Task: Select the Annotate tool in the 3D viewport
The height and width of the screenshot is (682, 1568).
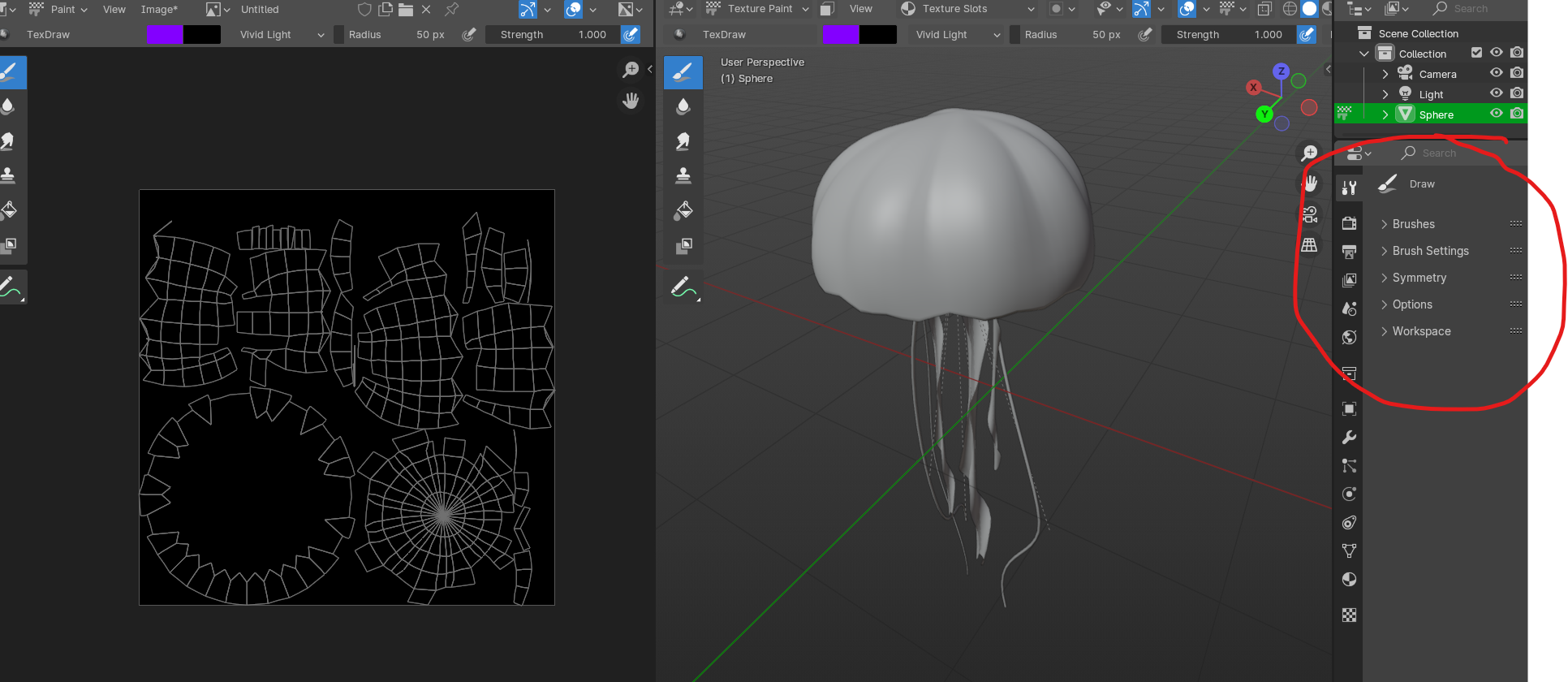Action: [x=683, y=287]
